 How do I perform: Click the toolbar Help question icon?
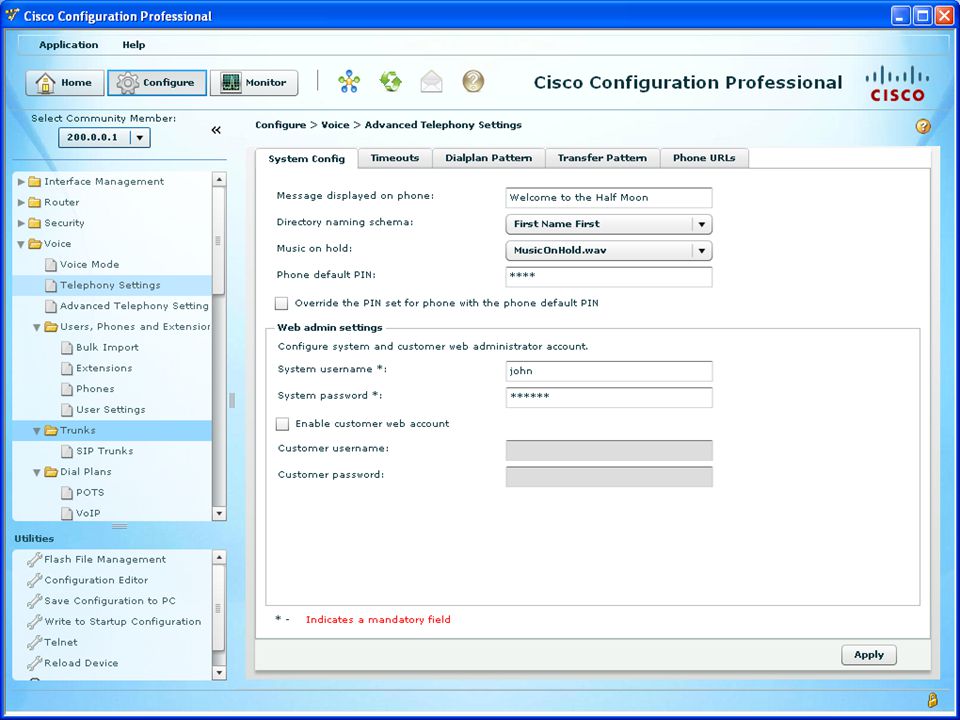point(473,81)
